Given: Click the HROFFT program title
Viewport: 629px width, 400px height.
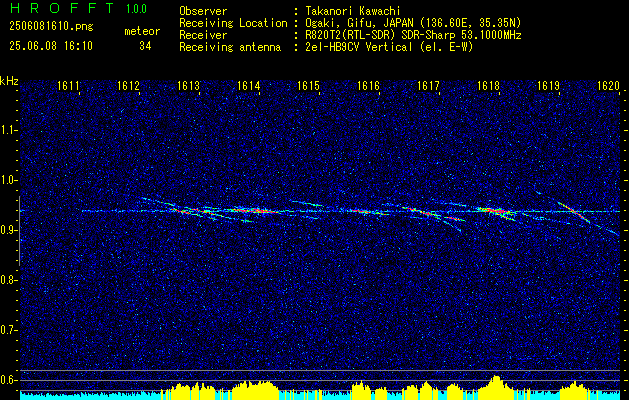Looking at the screenshot, I should point(62,8).
